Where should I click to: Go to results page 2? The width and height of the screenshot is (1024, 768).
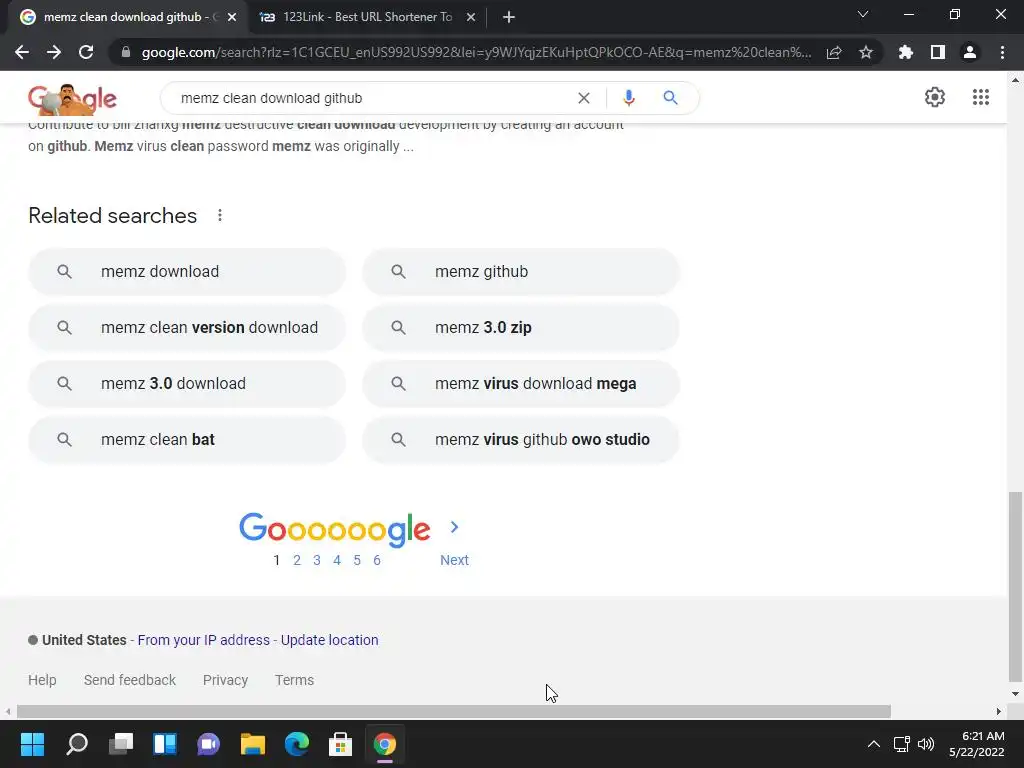point(297,560)
